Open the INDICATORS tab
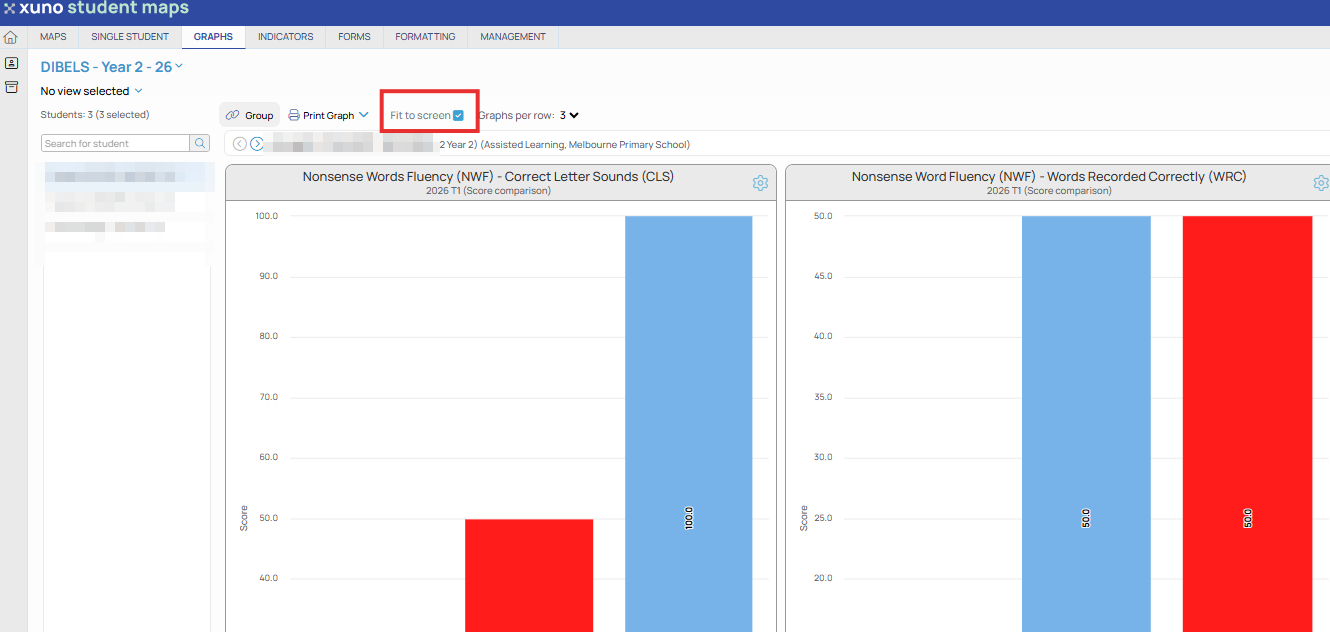The height and width of the screenshot is (632, 1330). click(x=285, y=37)
